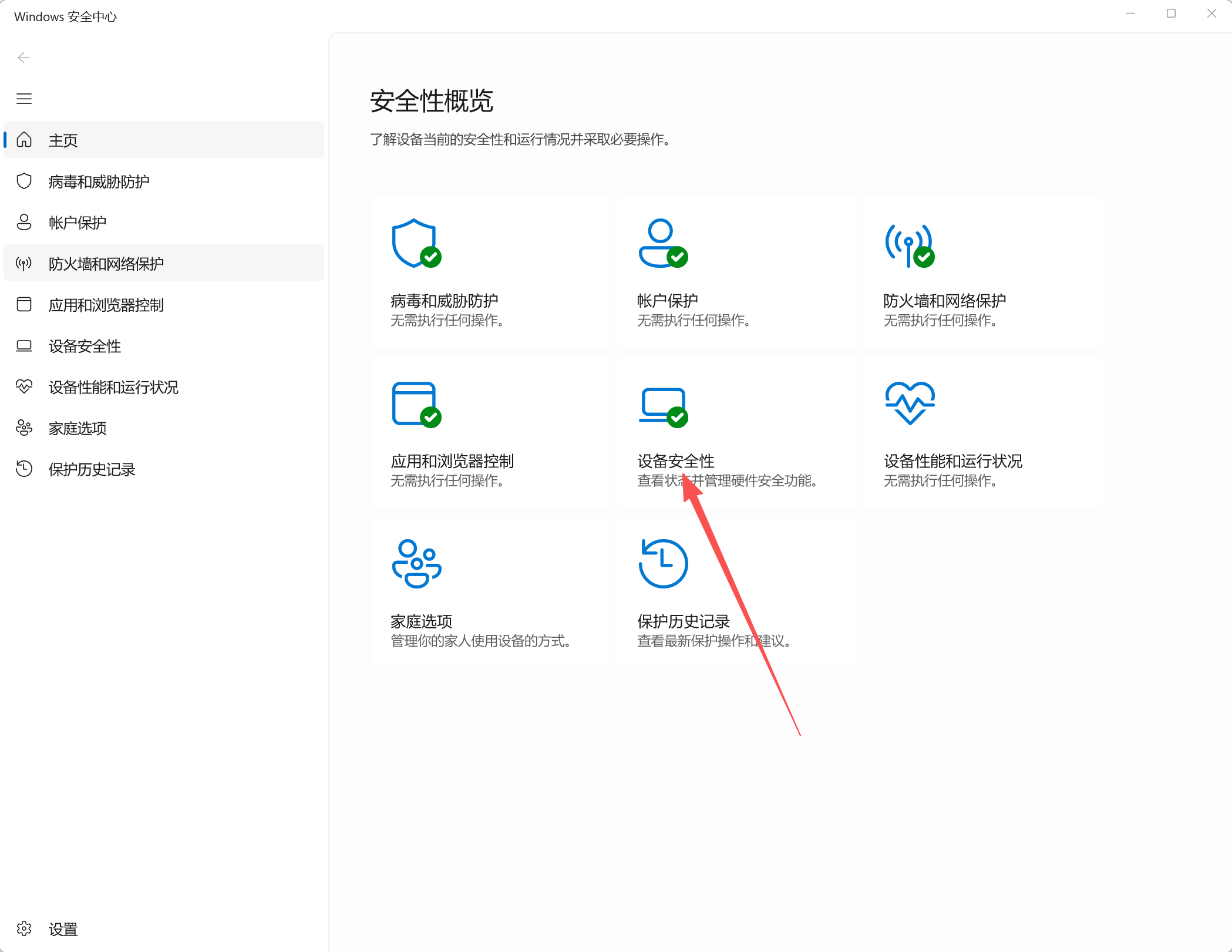Select 主页 in the navigation pane
The height and width of the screenshot is (952, 1232).
tap(164, 140)
